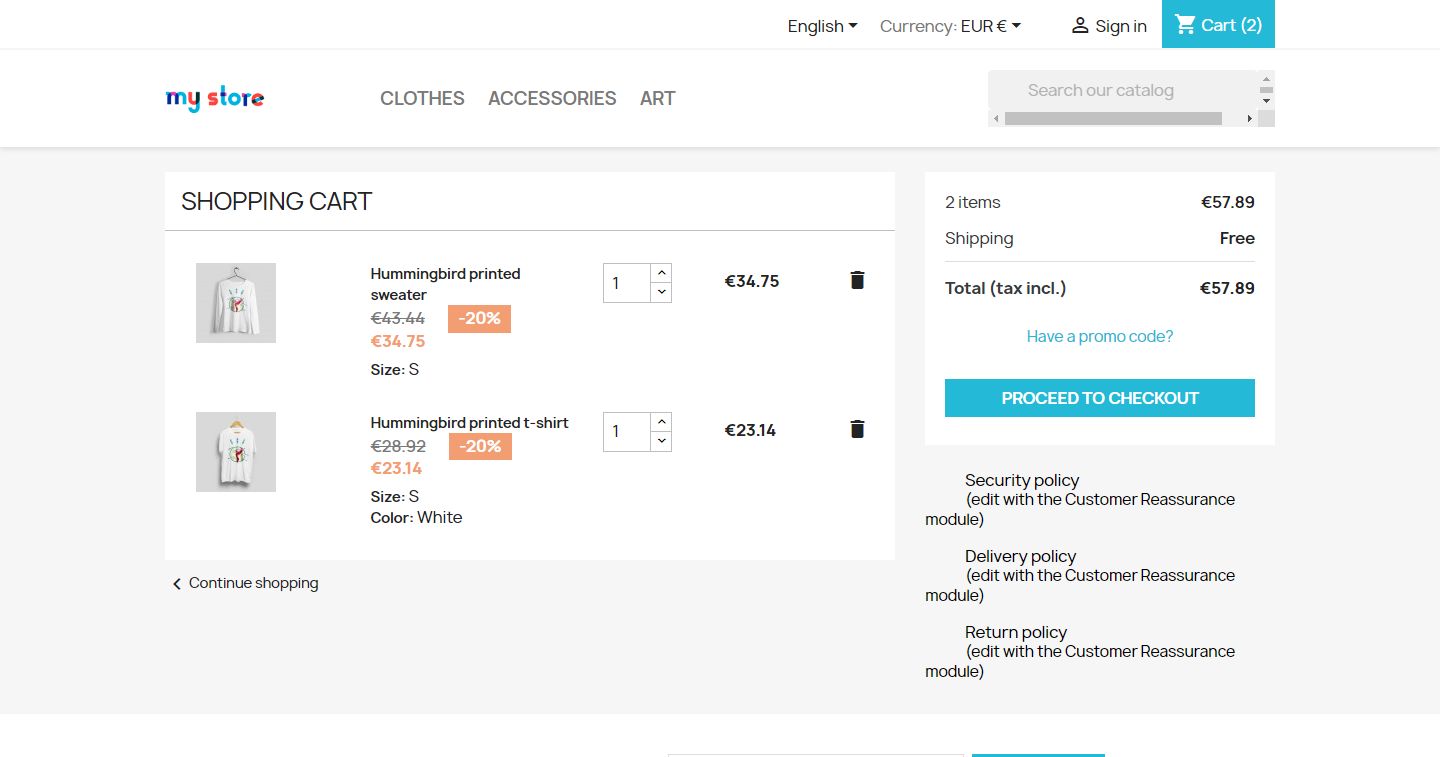Decrease sweater quantity with down arrow

(x=662, y=292)
